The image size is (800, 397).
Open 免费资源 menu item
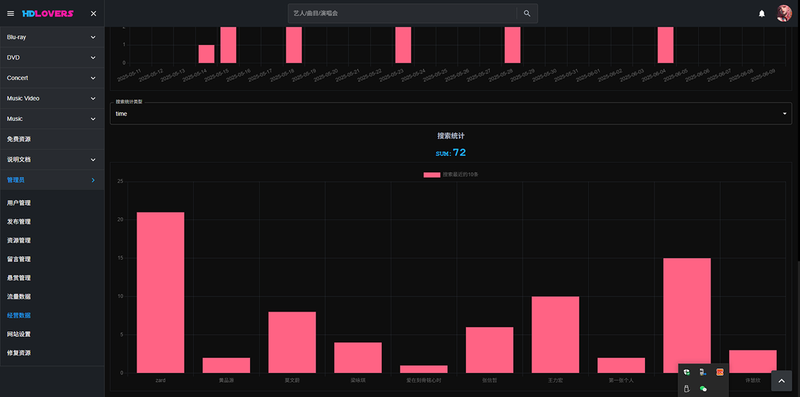[52, 139]
